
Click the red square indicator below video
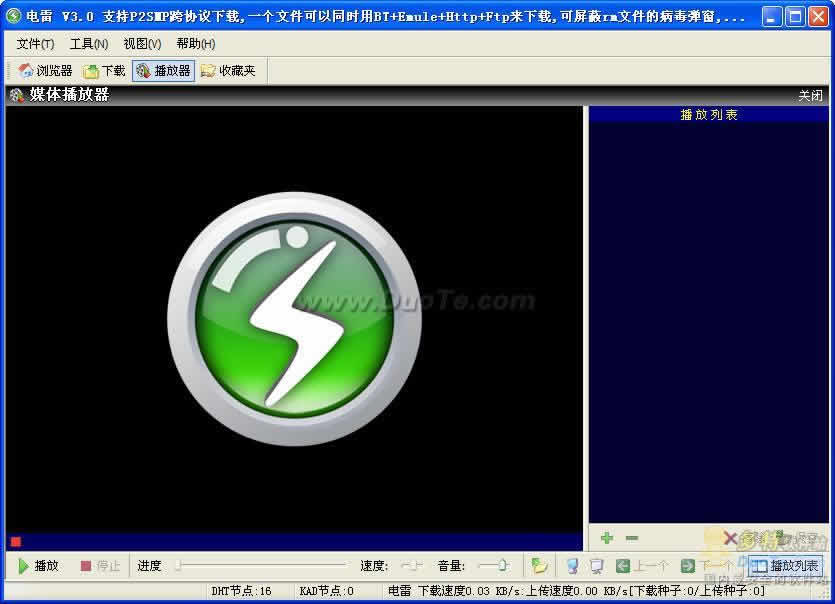point(16,542)
